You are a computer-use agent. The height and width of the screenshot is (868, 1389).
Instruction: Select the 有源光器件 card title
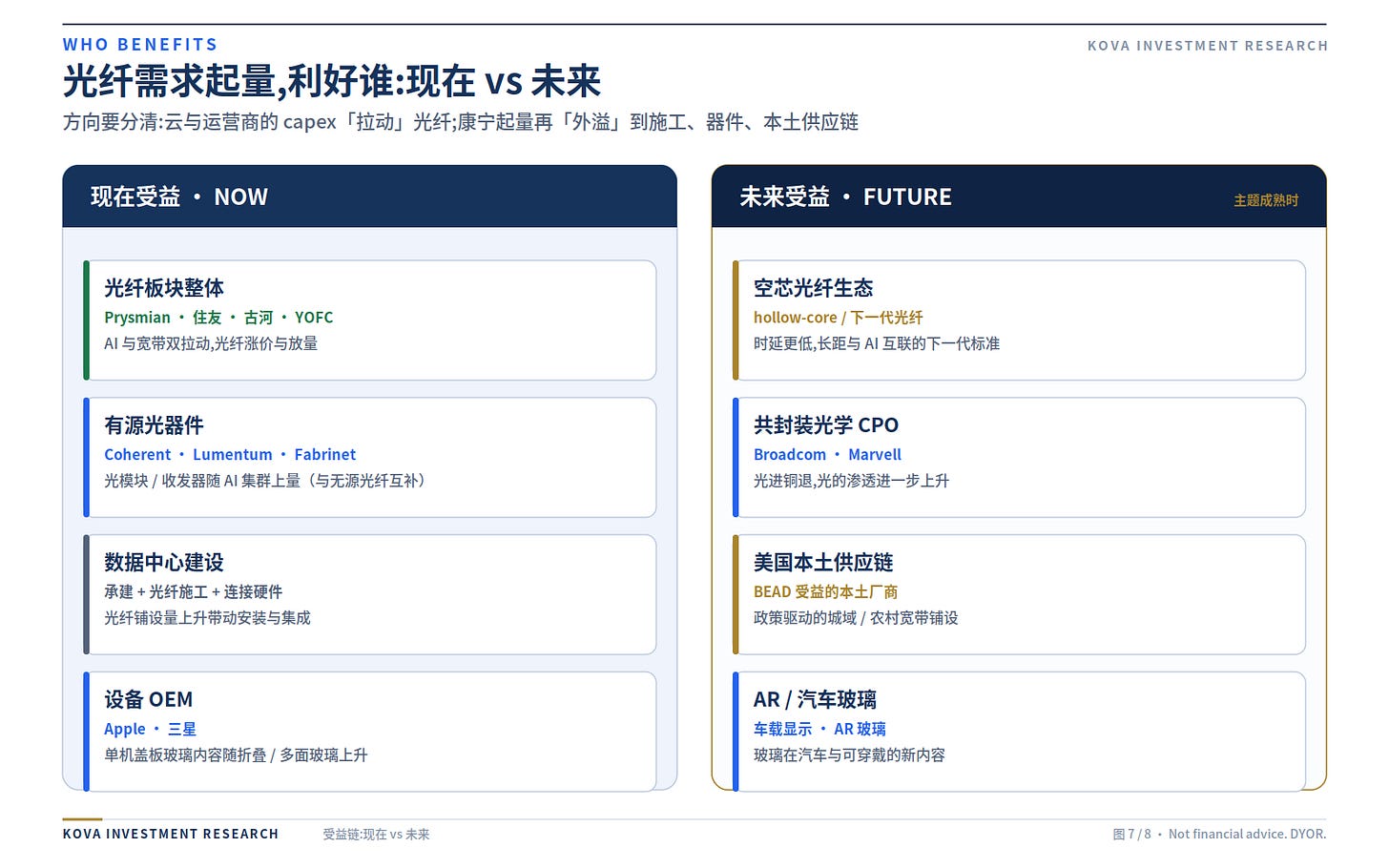(154, 425)
